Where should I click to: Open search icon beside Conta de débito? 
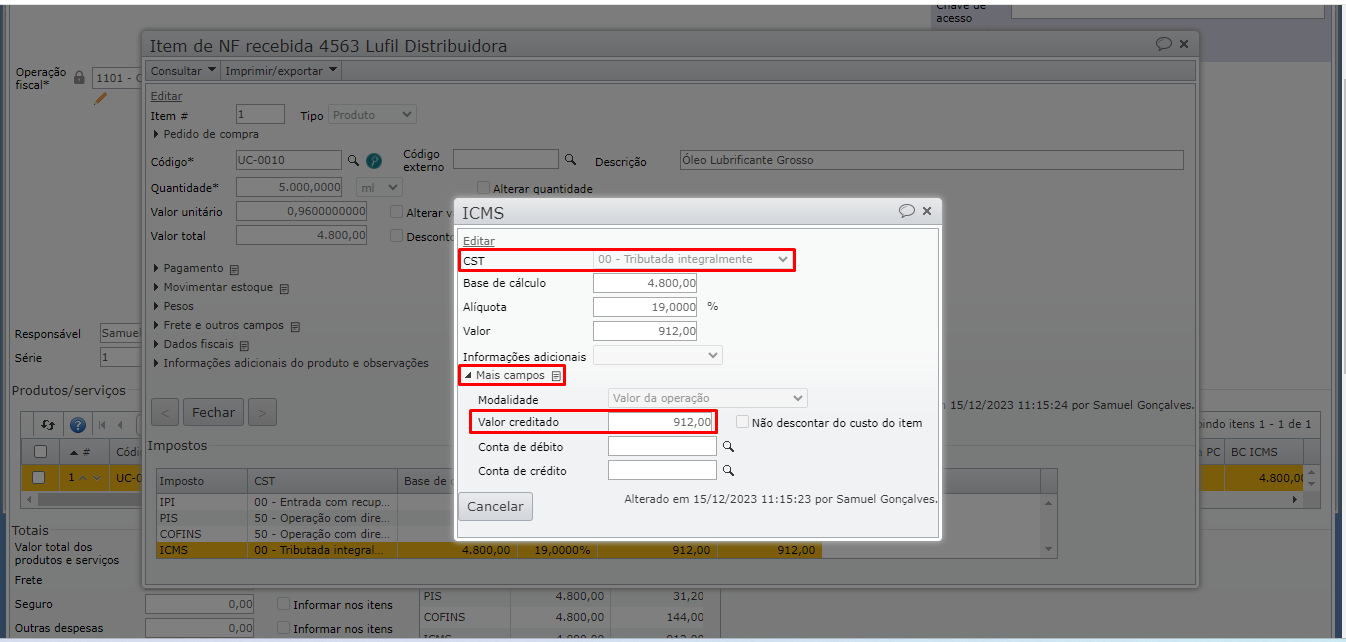[729, 447]
